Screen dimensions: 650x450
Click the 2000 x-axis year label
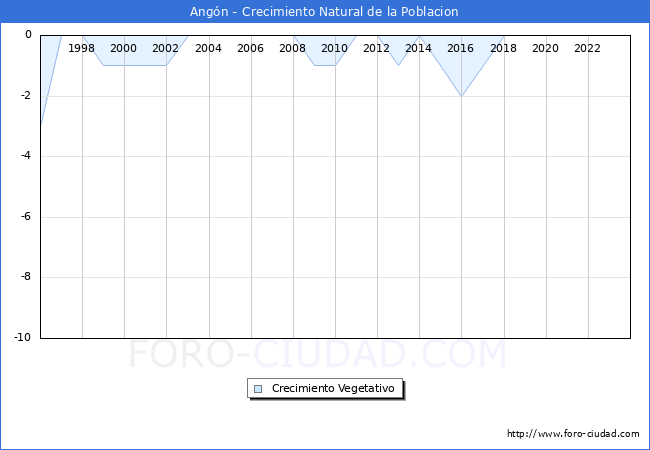coord(124,48)
